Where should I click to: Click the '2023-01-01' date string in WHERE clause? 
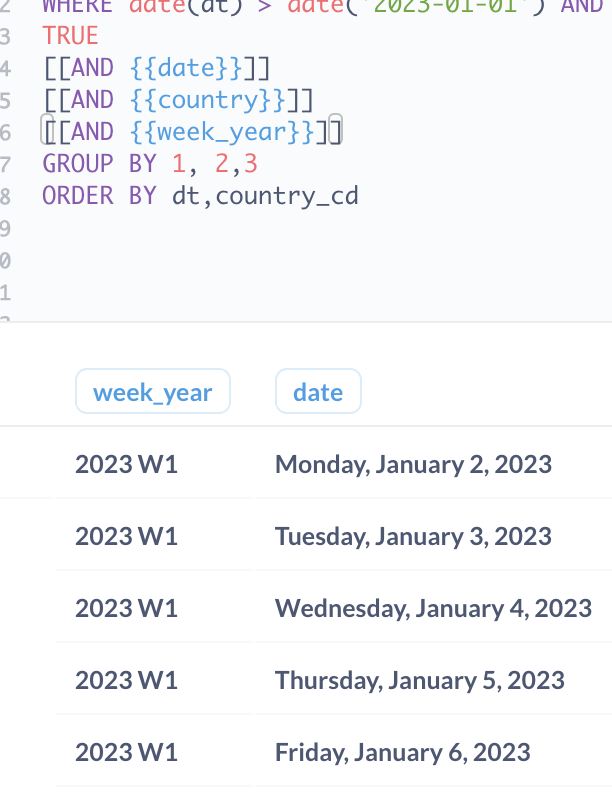(x=445, y=7)
